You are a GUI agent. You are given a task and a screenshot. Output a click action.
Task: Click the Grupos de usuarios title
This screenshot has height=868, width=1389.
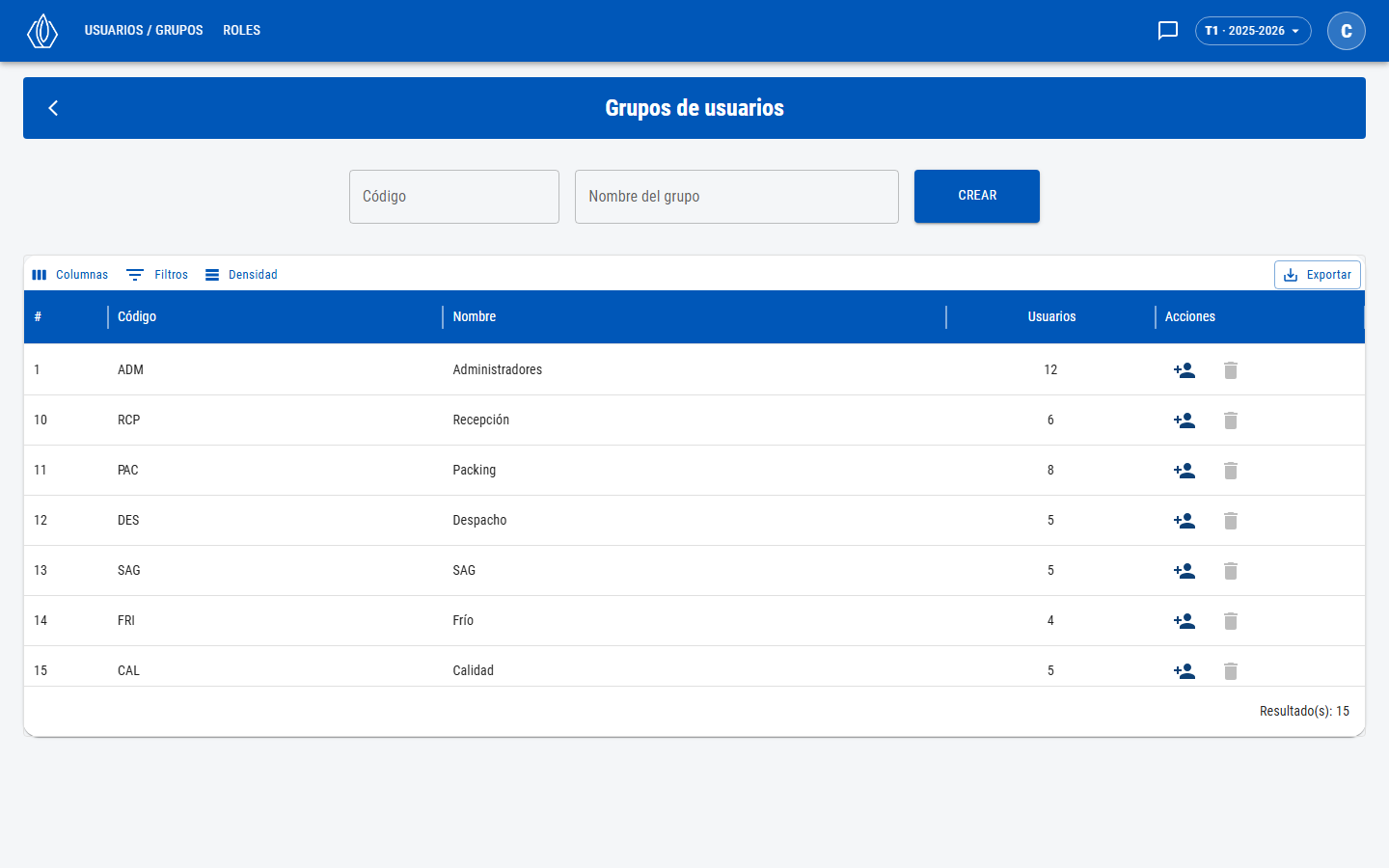[x=694, y=108]
